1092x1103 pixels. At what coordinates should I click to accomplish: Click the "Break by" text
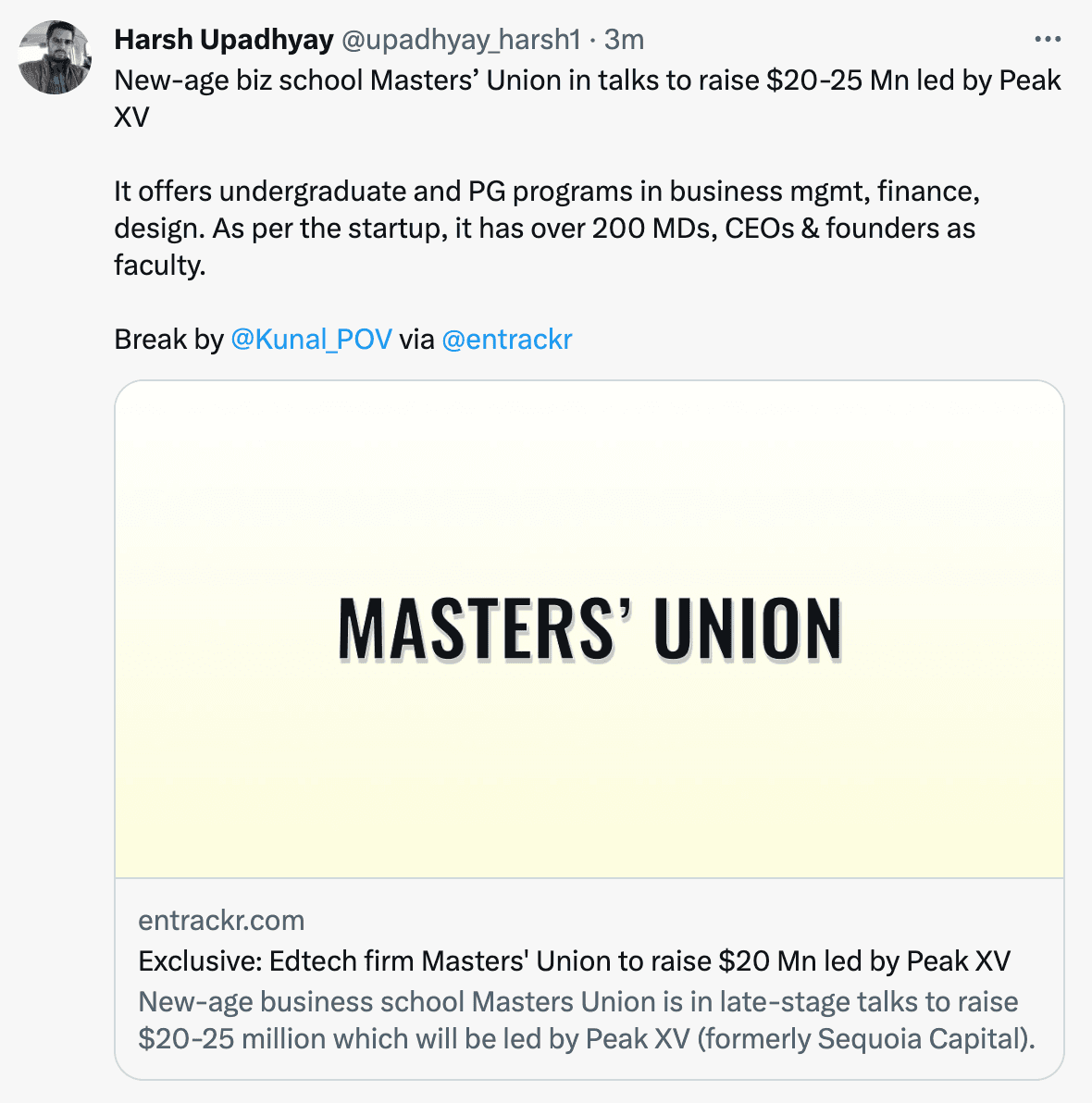168,340
